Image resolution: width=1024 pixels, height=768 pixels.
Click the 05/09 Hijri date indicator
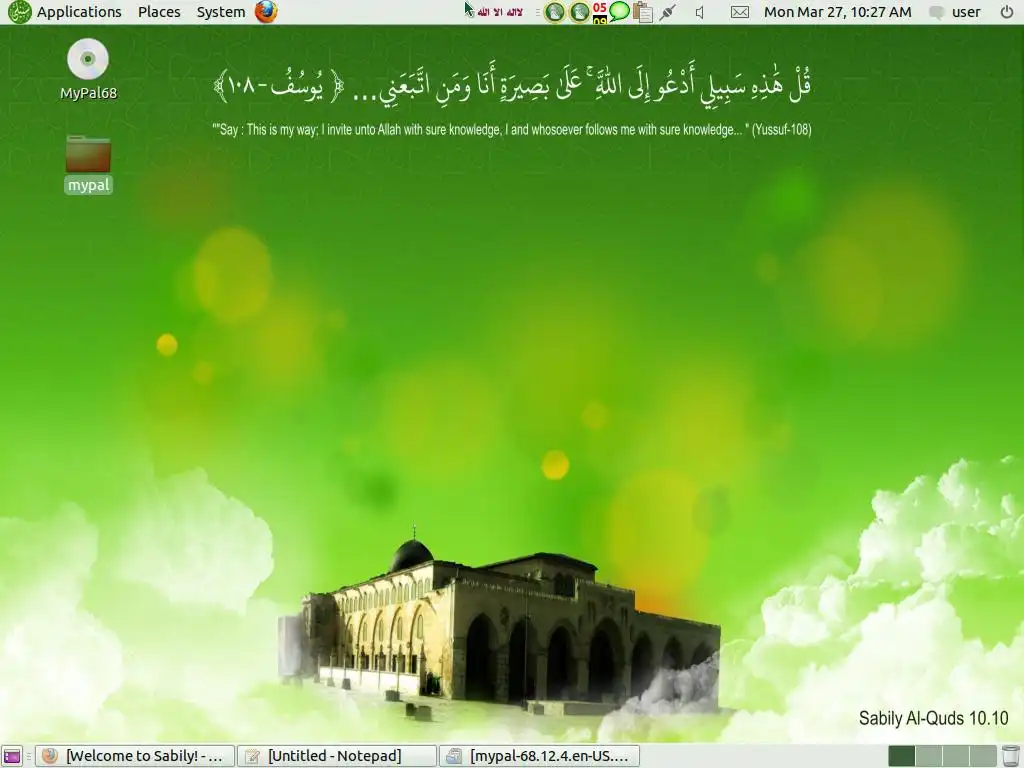pos(600,12)
